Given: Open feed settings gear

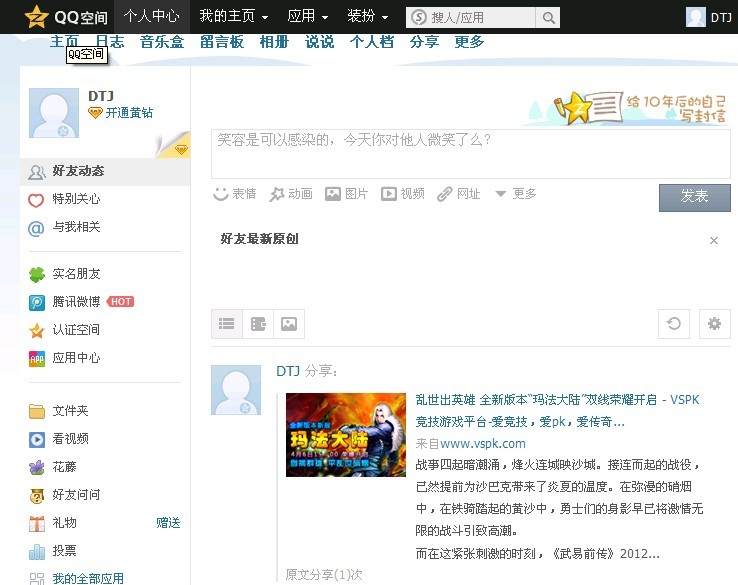Looking at the screenshot, I should click(714, 324).
